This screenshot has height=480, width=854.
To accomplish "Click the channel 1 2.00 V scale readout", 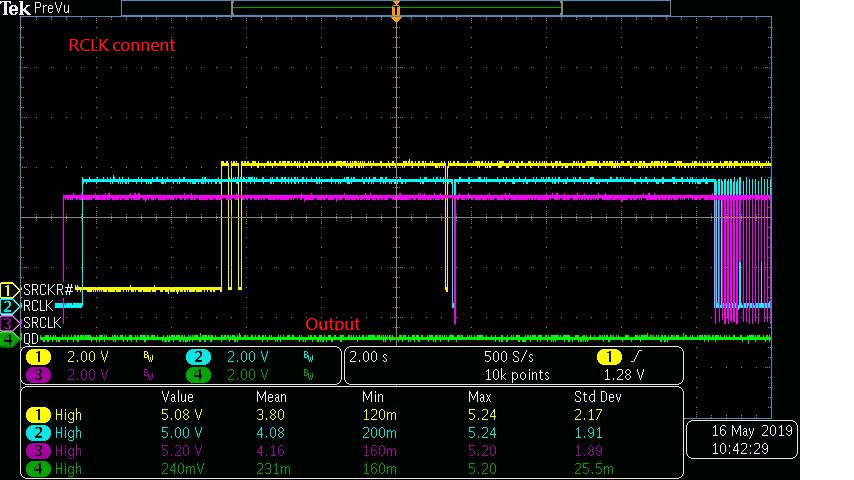I will tap(88, 357).
